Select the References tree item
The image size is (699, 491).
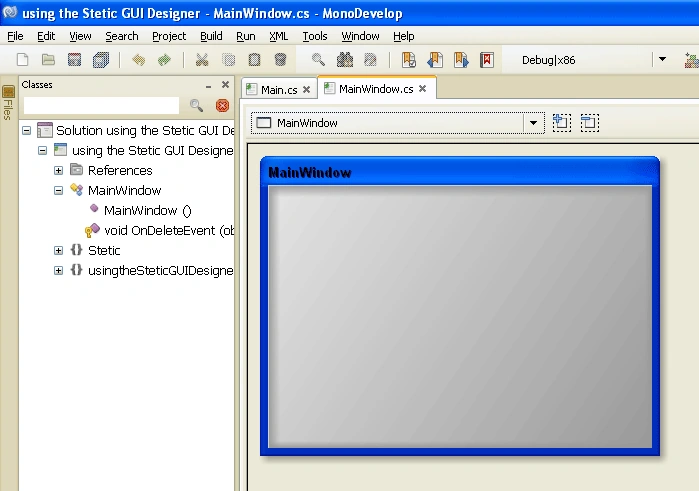point(120,170)
